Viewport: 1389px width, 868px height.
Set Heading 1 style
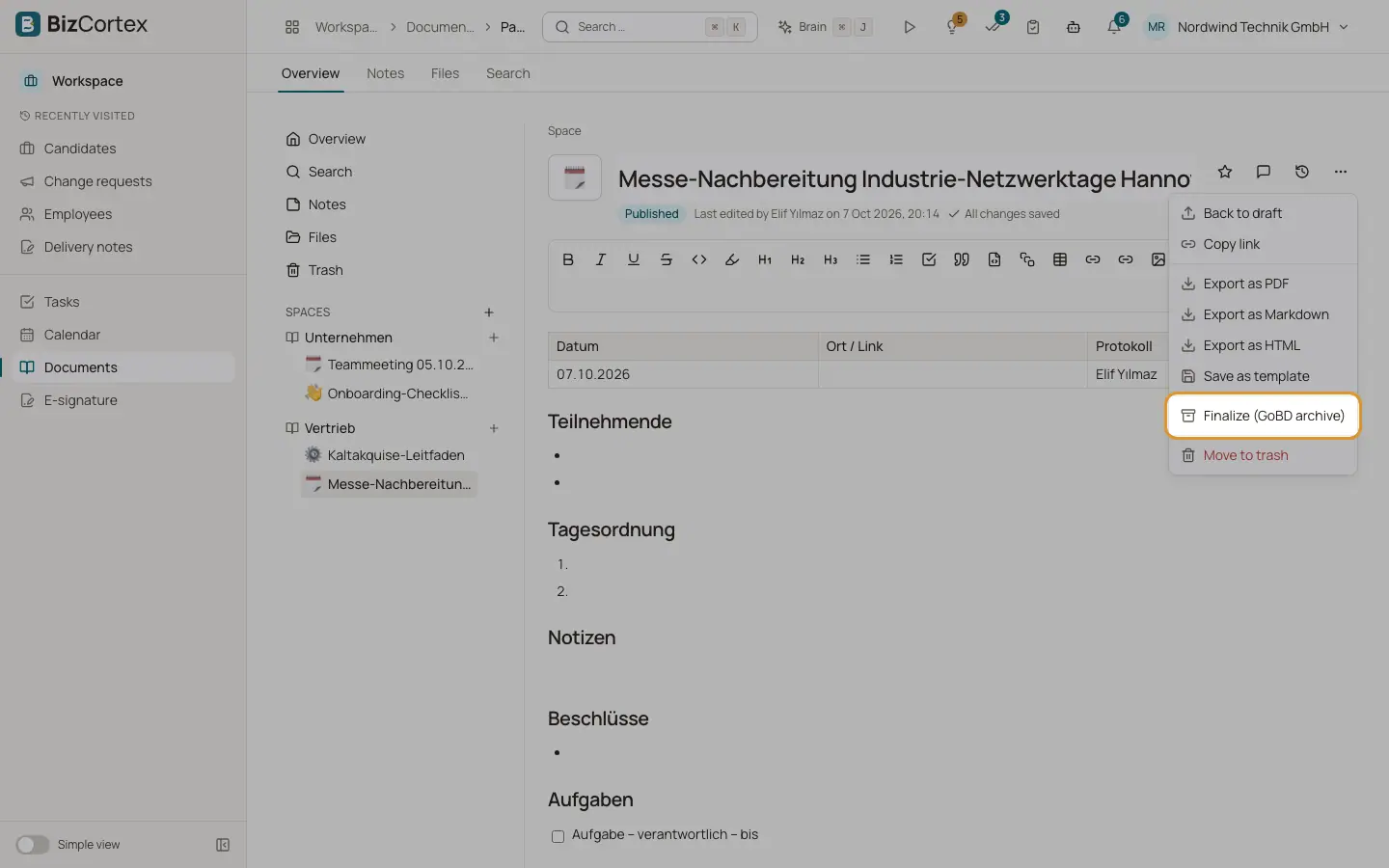point(765,259)
